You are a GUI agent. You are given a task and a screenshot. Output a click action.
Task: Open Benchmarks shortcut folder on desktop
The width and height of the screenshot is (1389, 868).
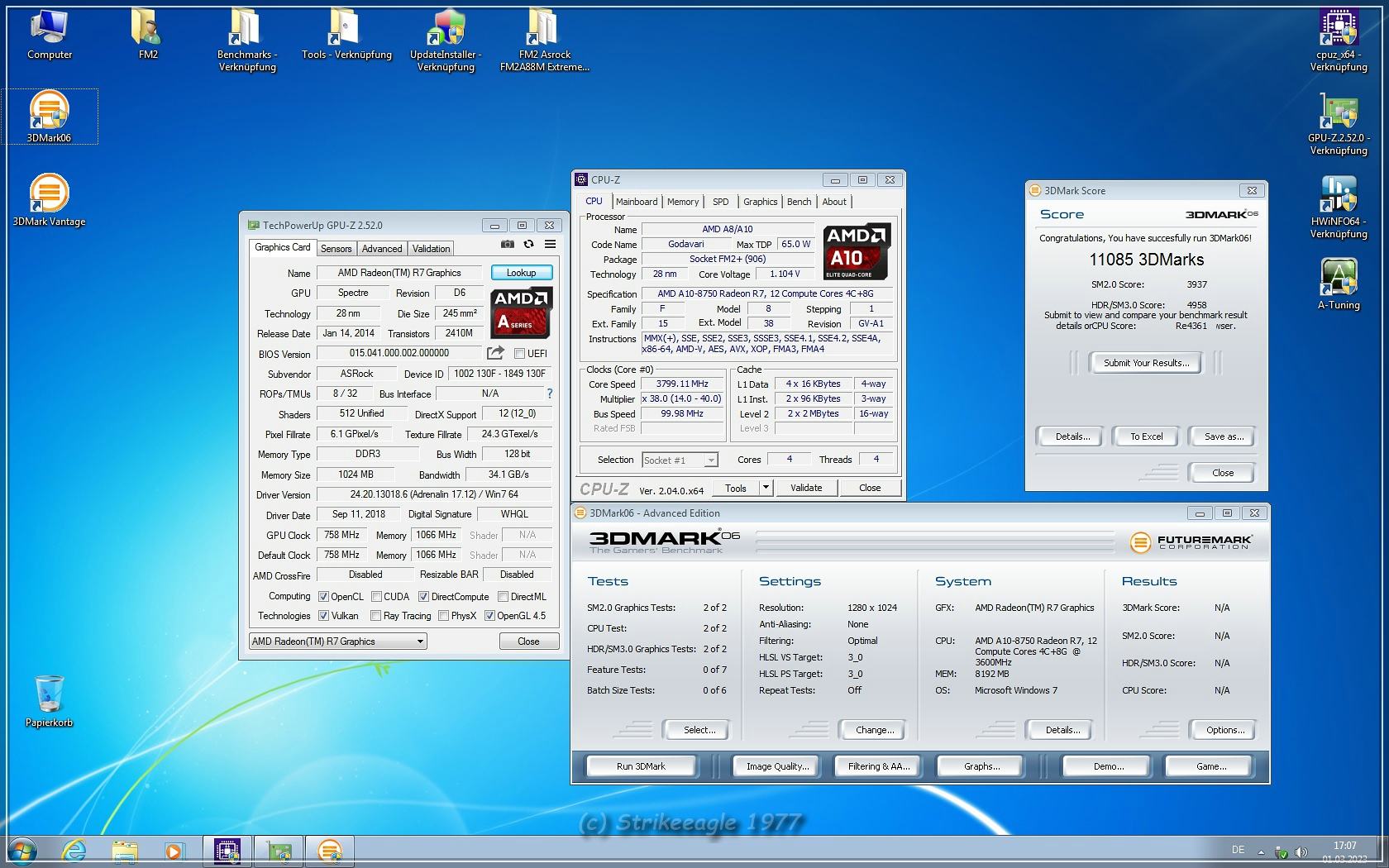[247, 40]
